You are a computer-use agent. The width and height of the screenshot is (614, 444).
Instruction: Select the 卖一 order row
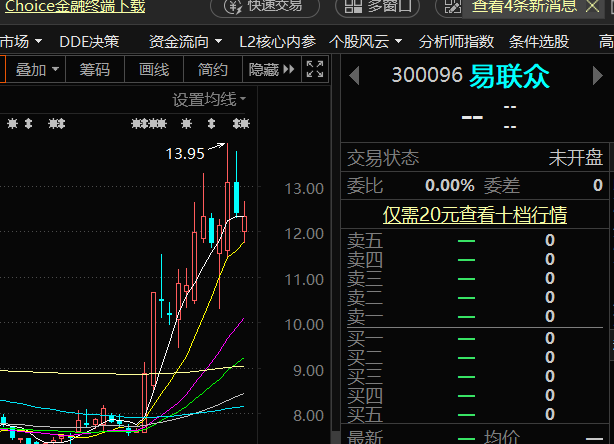pos(475,316)
